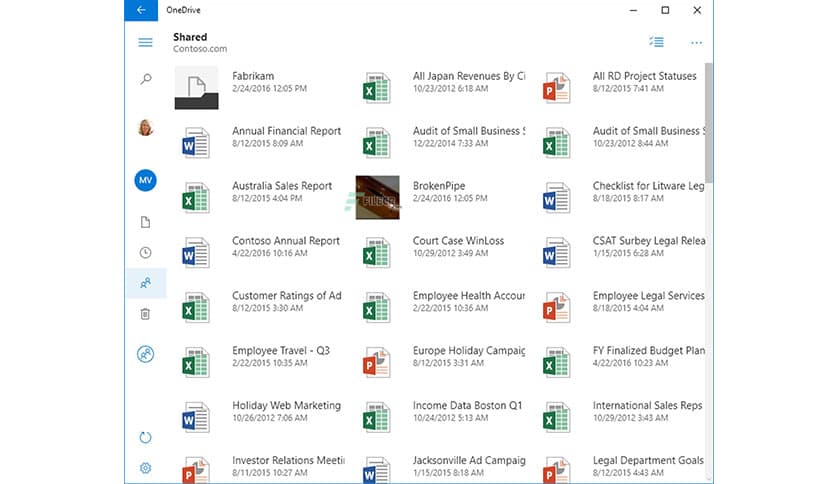Open Annual Financial Report Word icon
This screenshot has height=484, width=836.
(x=196, y=143)
